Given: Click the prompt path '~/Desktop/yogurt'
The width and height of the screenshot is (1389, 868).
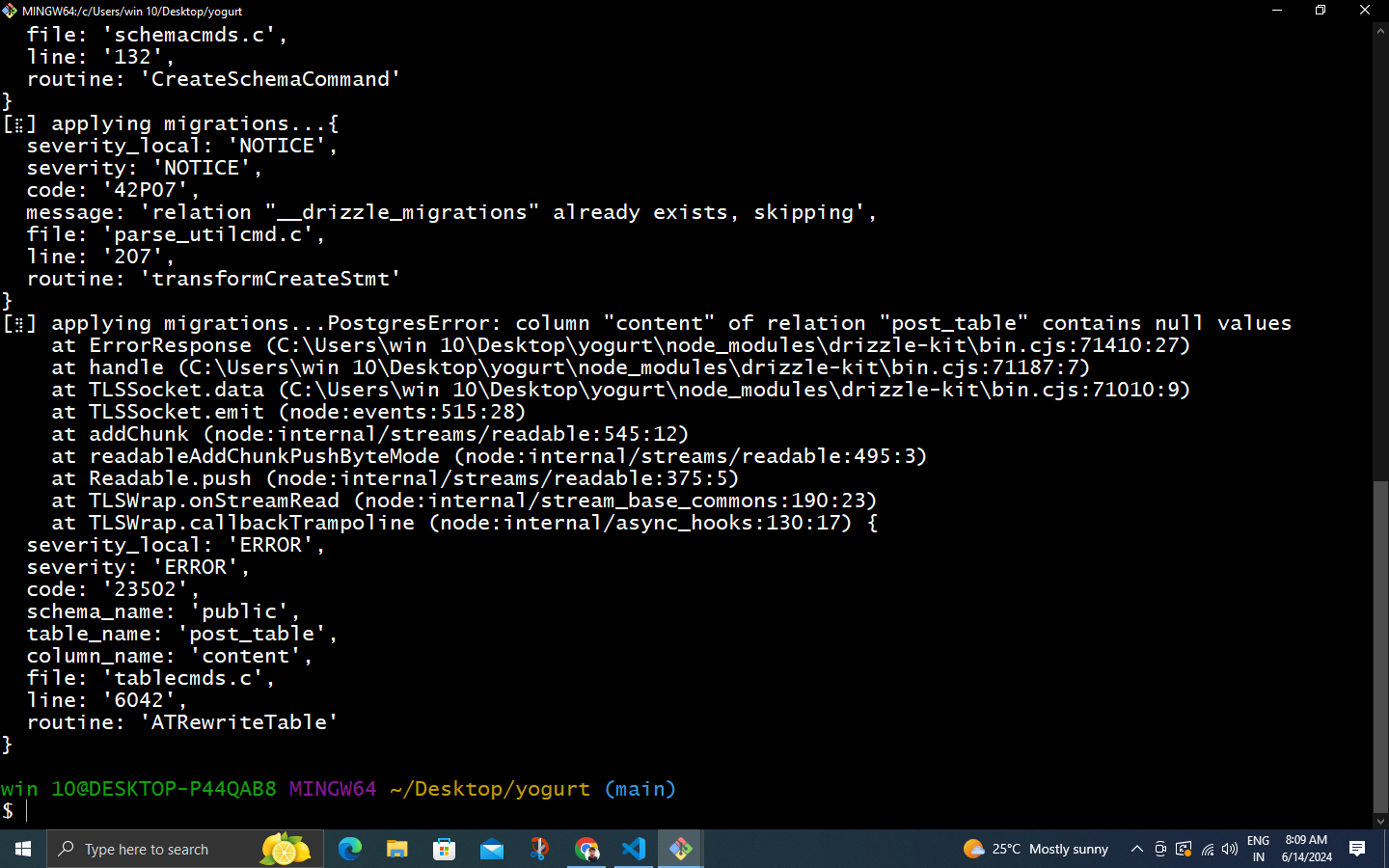Looking at the screenshot, I should coord(490,789).
